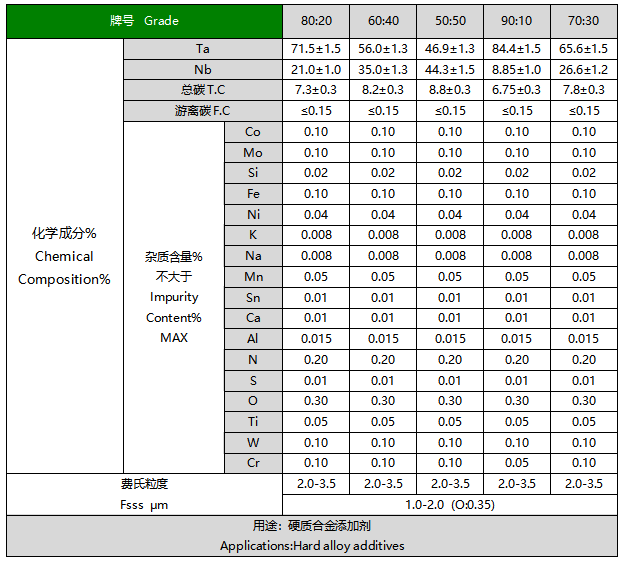The height and width of the screenshot is (563, 625).
Task: Click the 化学成分% Chemical Composition% cell
Action: point(64,256)
